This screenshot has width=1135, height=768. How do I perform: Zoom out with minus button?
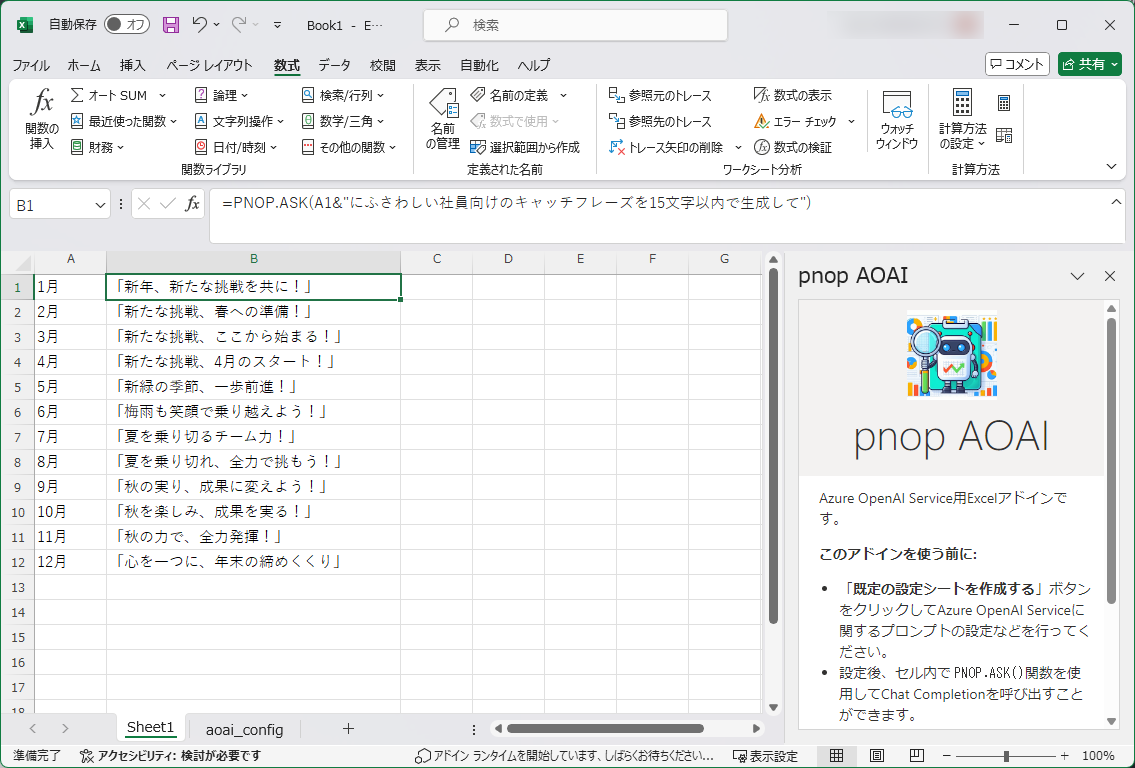(947, 756)
